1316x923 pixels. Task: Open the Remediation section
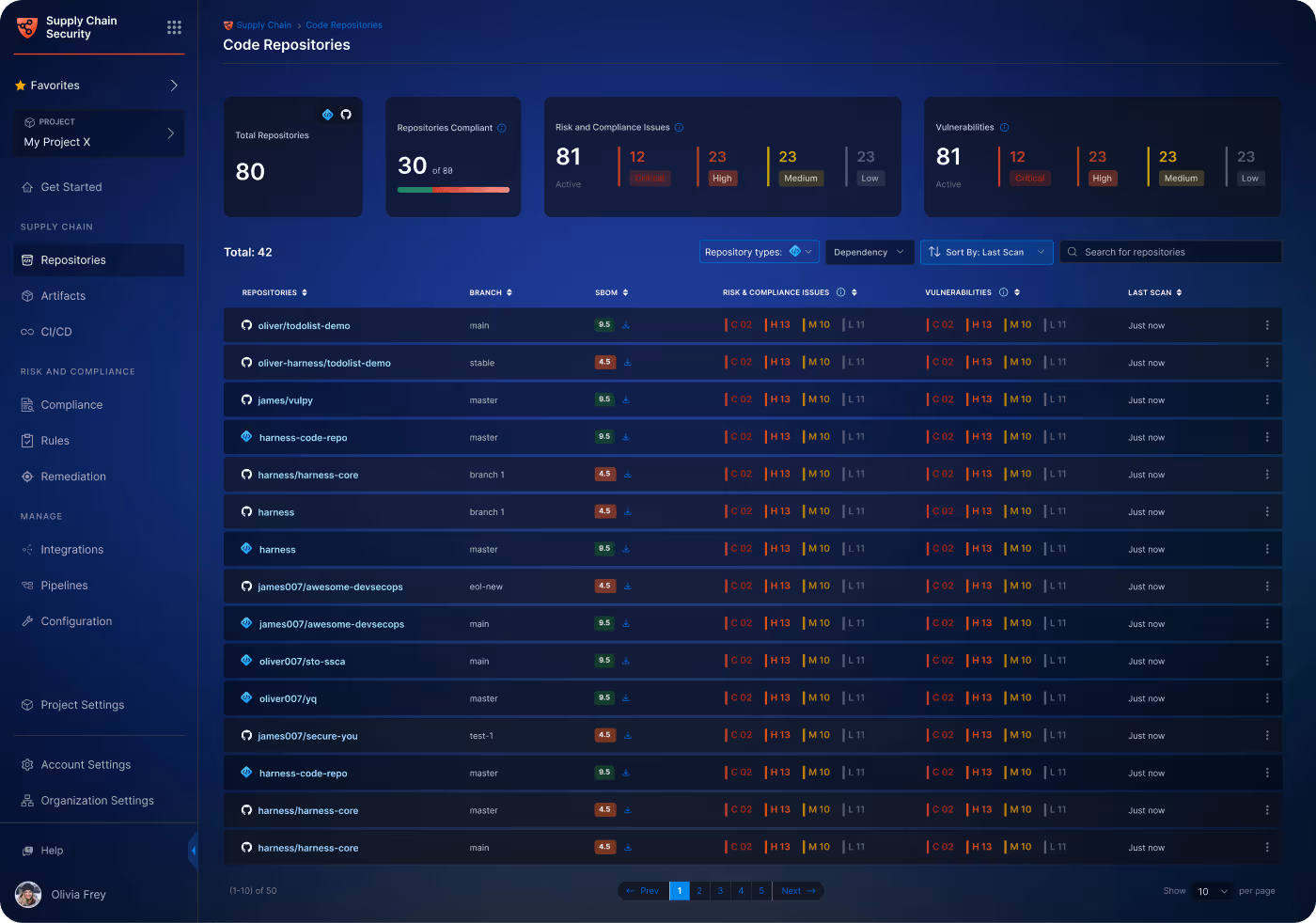(x=74, y=477)
